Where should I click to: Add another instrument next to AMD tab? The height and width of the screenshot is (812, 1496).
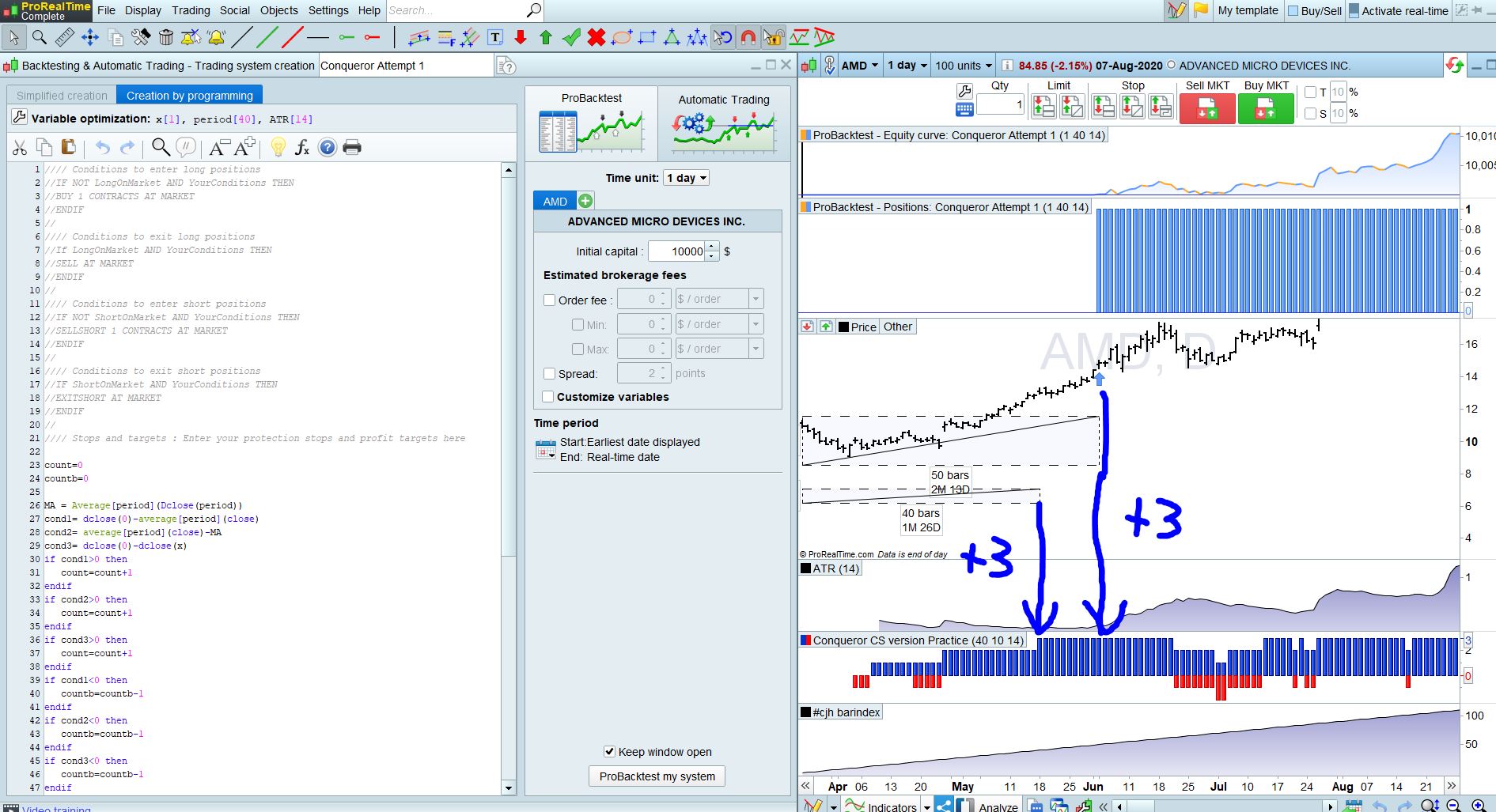(585, 201)
